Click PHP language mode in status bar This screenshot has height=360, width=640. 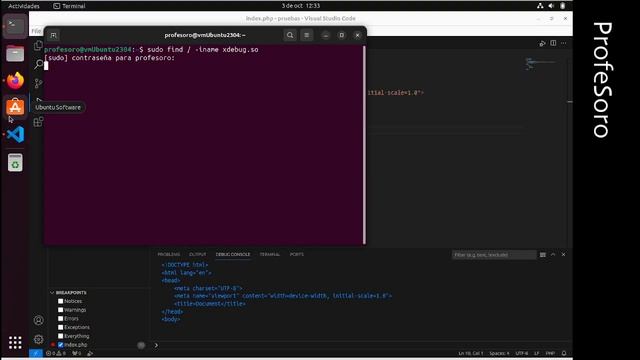tap(550, 353)
